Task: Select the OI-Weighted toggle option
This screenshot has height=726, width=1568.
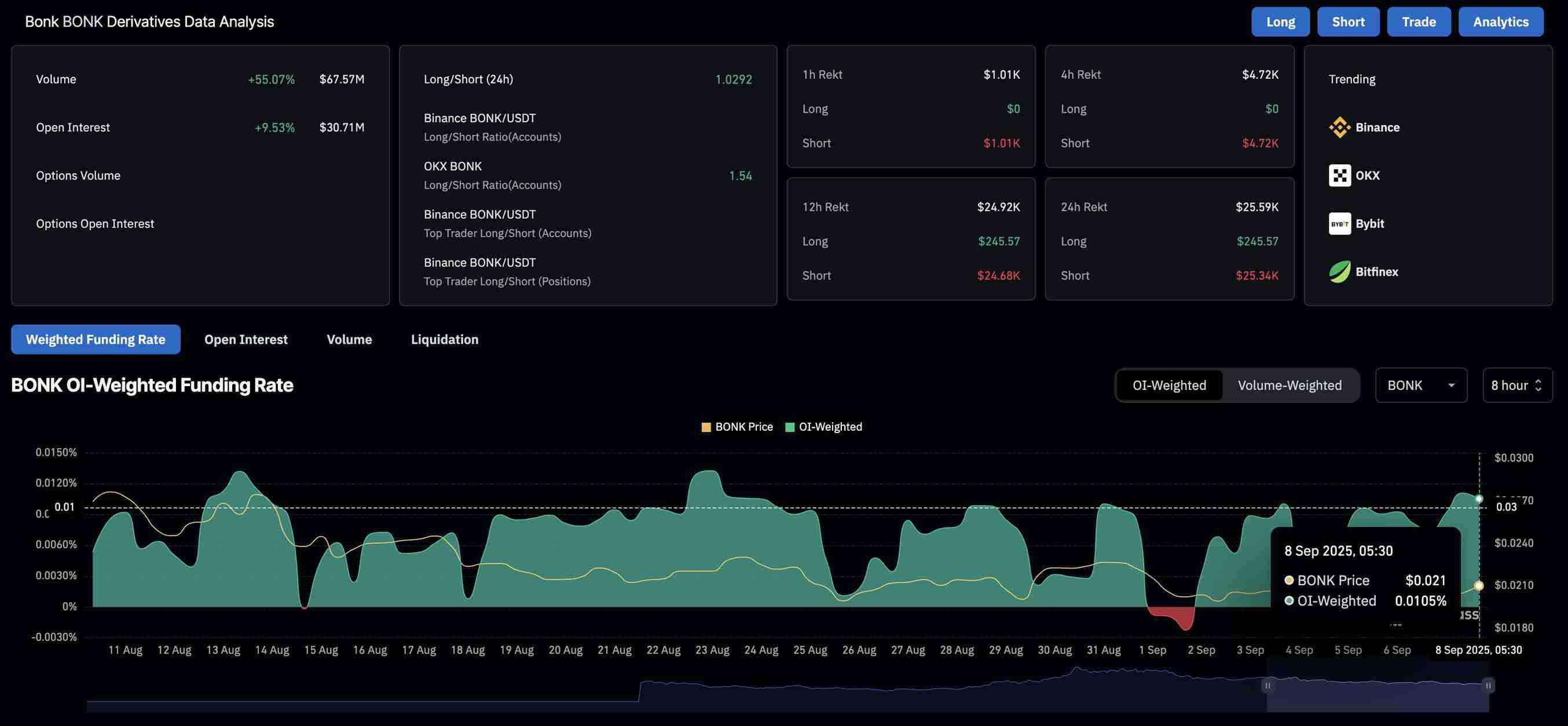Action: 1168,385
